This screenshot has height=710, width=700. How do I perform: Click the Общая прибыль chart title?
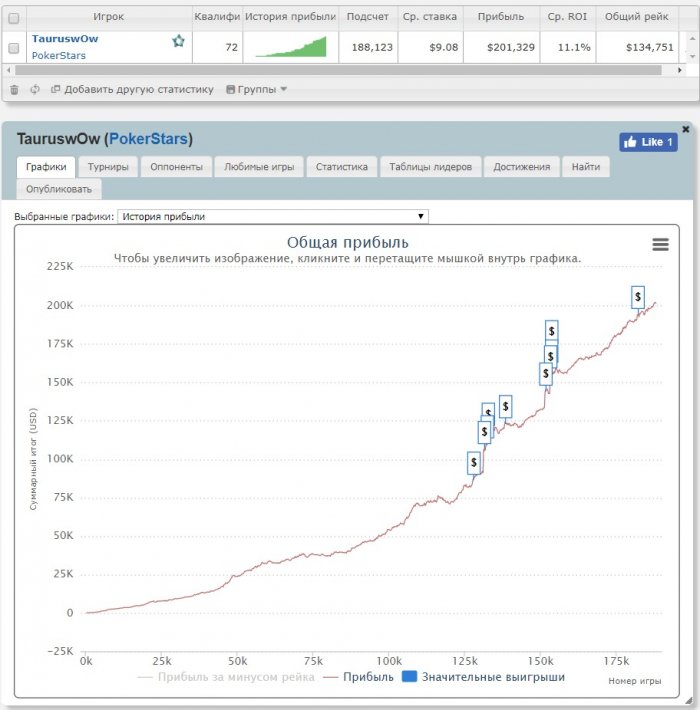click(x=347, y=243)
